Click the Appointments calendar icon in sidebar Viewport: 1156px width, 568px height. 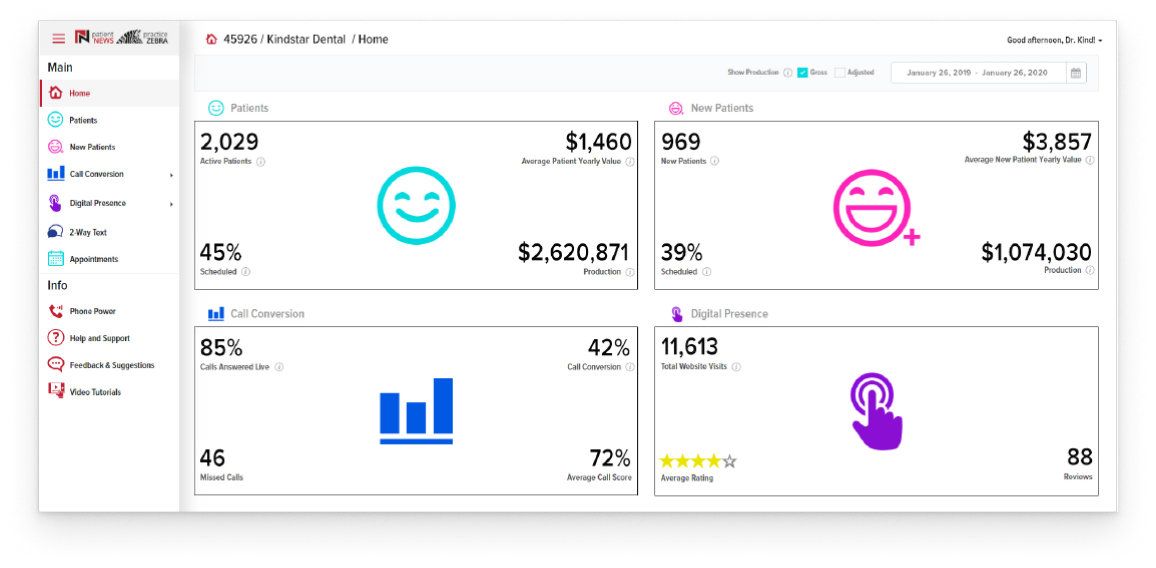(55, 259)
